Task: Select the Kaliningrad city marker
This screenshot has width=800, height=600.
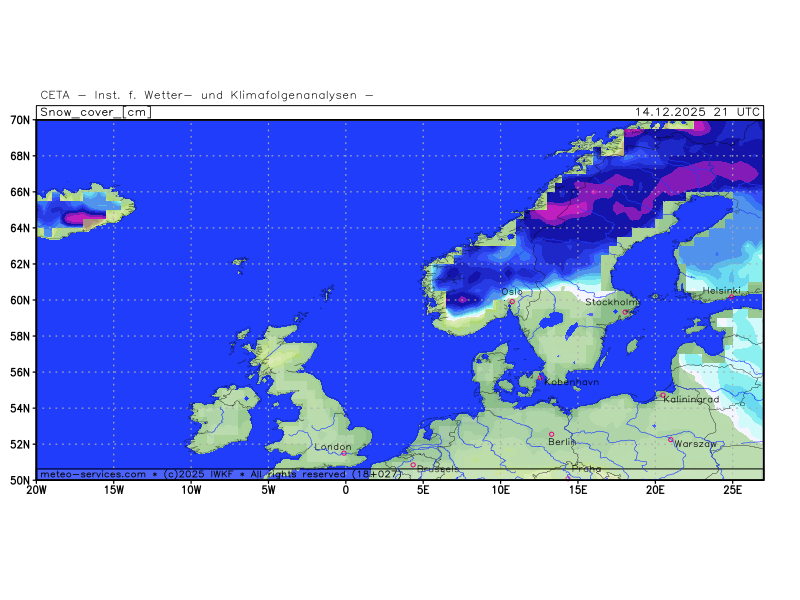Action: click(x=663, y=395)
